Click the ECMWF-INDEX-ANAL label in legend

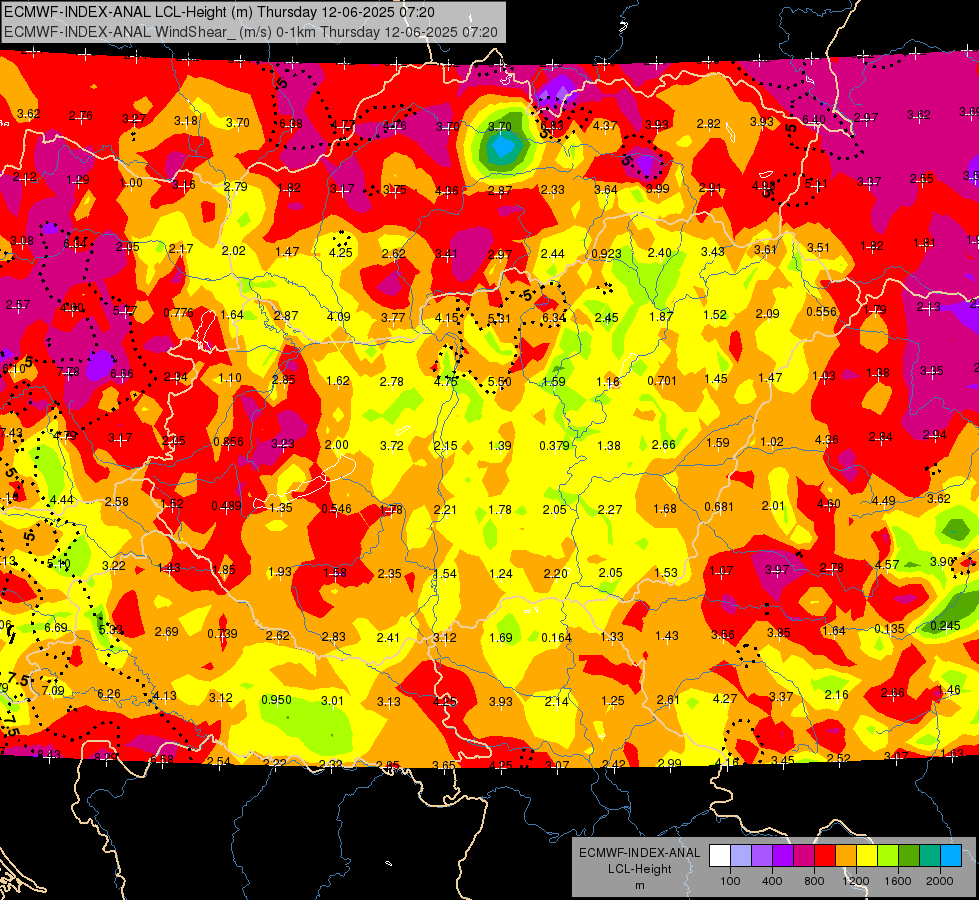(x=639, y=853)
